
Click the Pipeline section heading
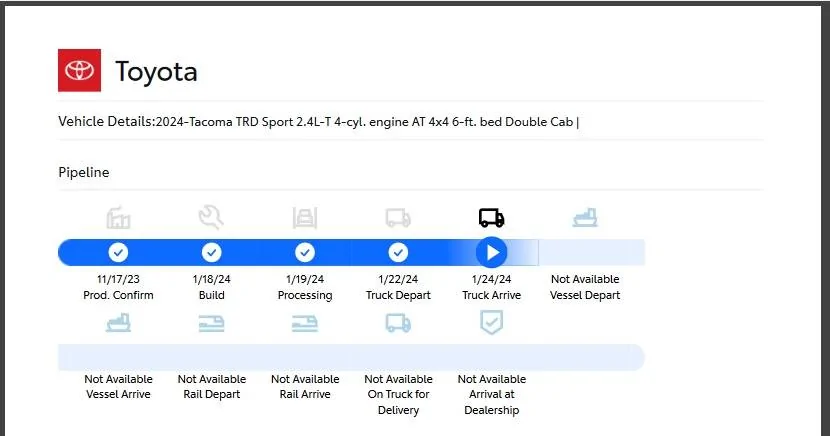coord(84,172)
